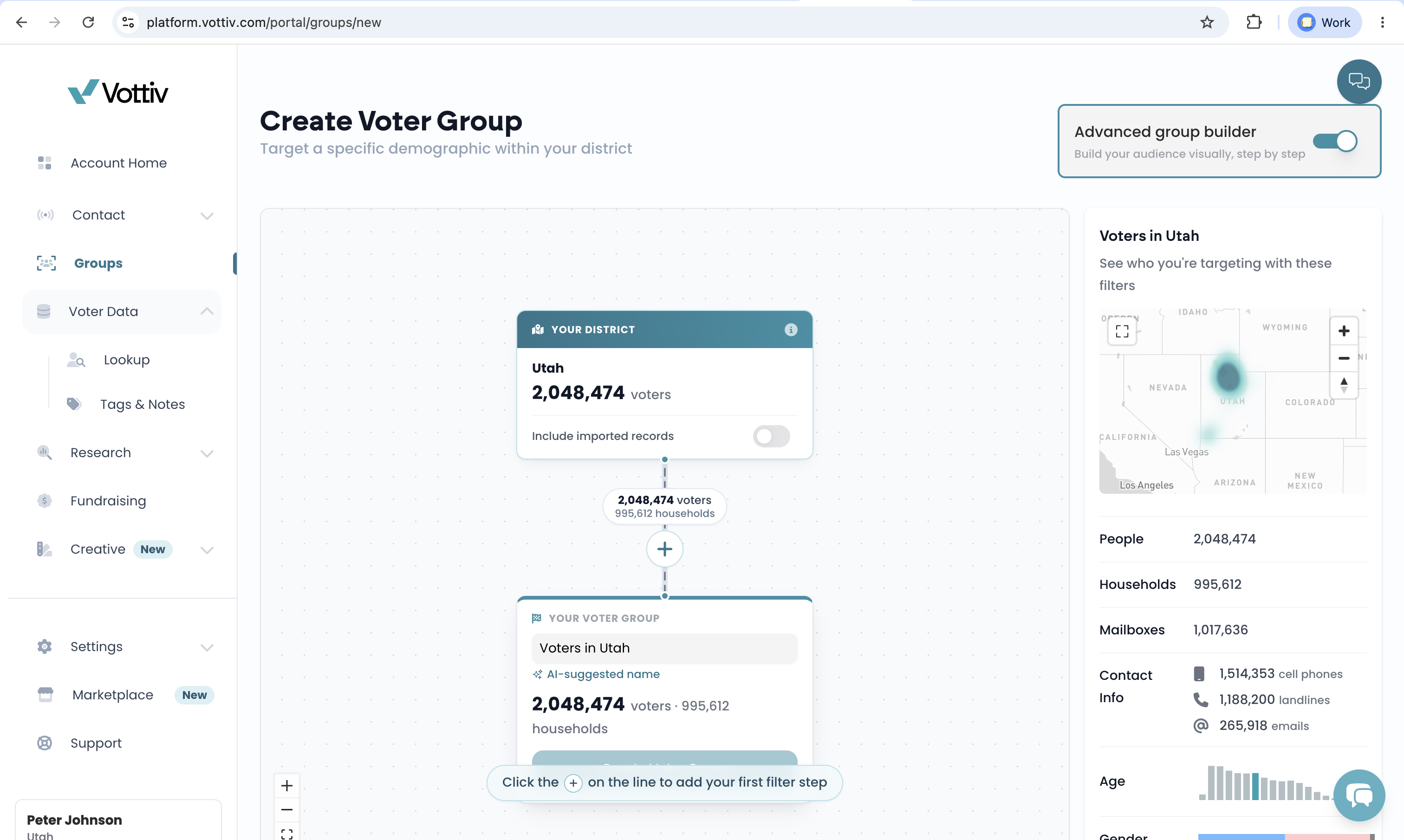Collapse the Voter Data chevron
The width and height of the screenshot is (1404, 840).
pos(207,311)
